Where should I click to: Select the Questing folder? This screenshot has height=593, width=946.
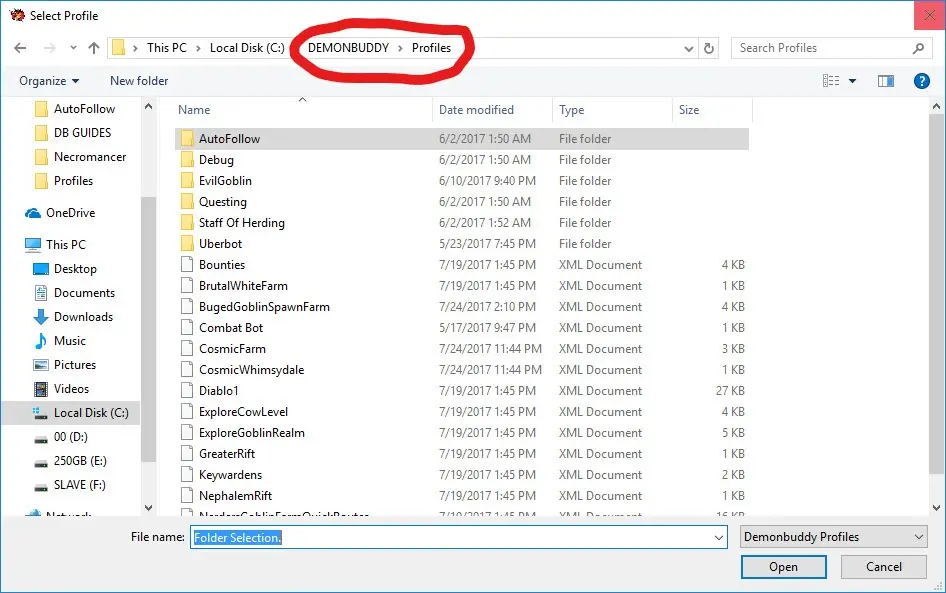click(462, 202)
